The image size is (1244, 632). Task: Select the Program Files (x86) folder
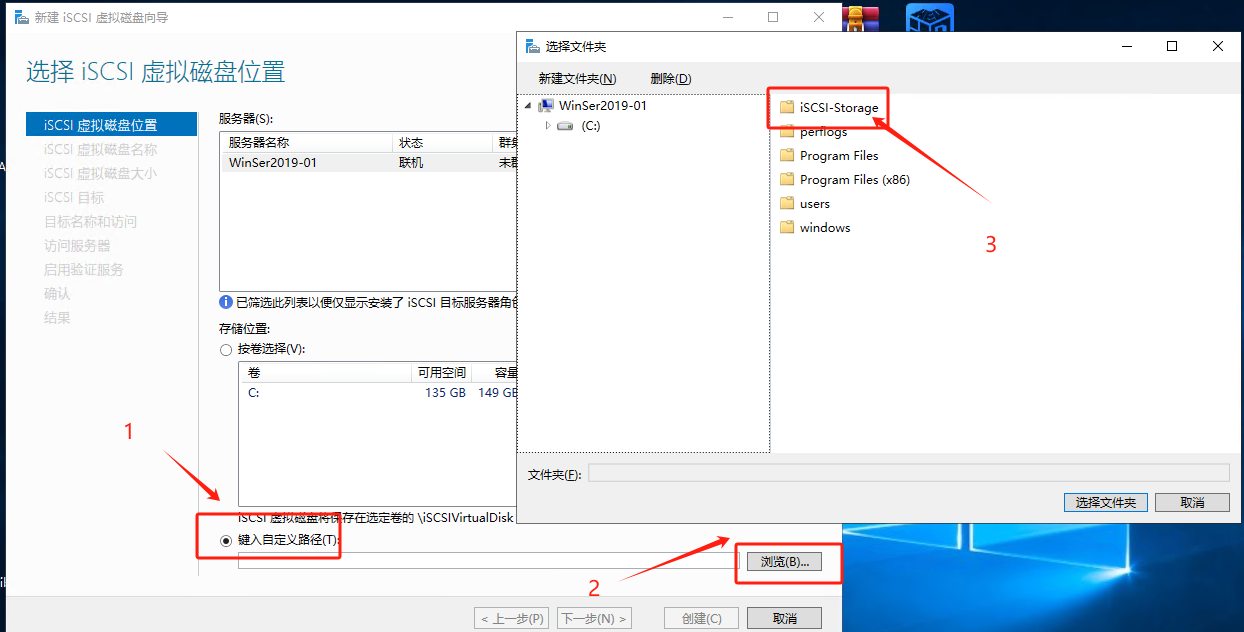click(x=845, y=180)
